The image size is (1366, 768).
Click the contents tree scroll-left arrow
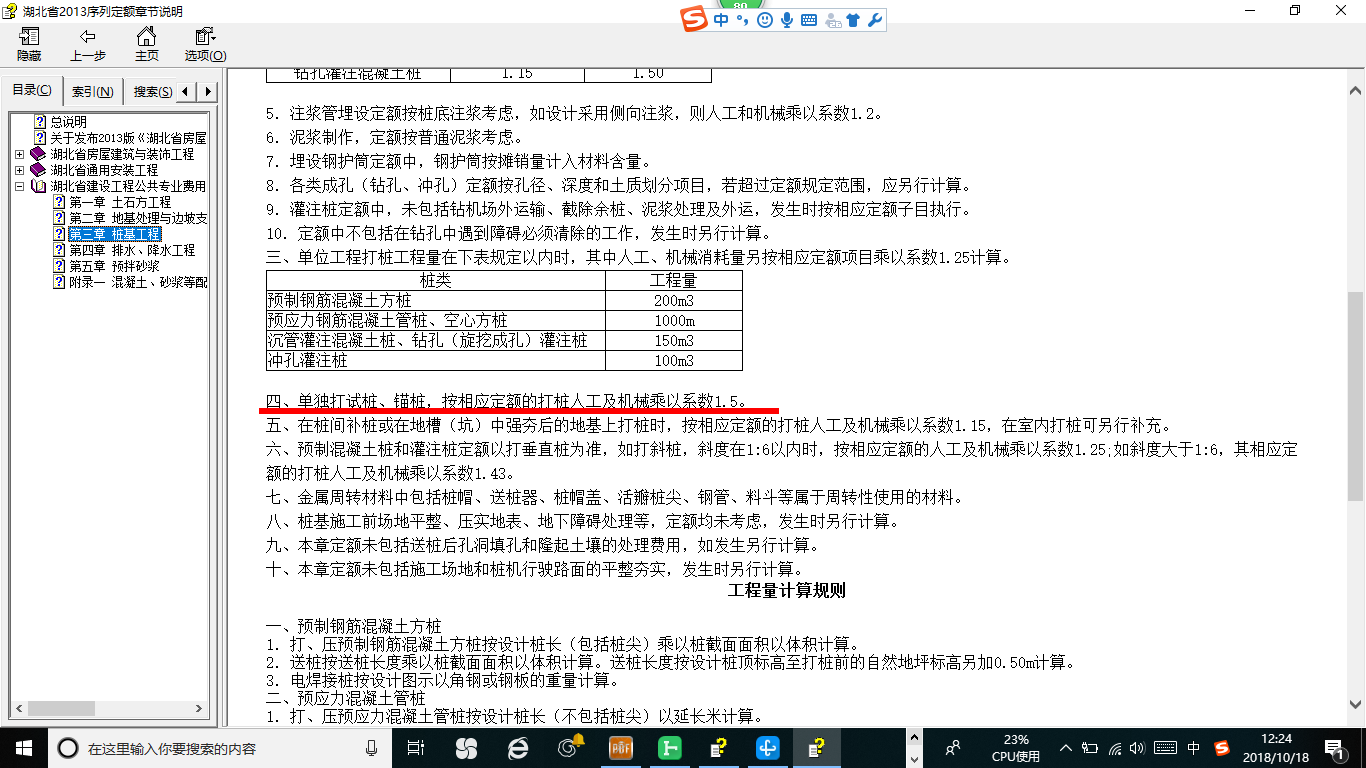click(17, 709)
